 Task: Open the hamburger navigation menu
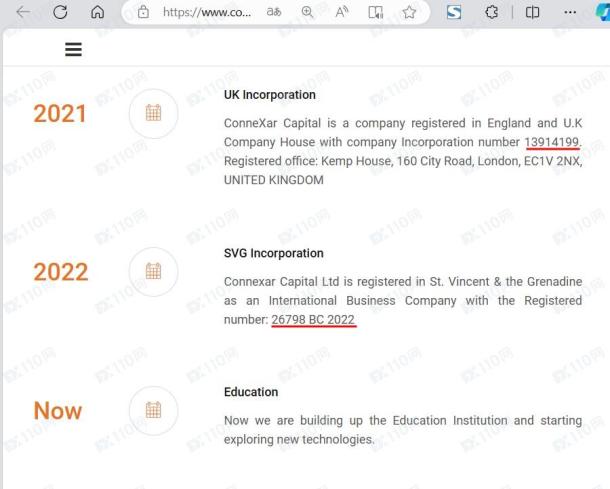click(x=73, y=49)
